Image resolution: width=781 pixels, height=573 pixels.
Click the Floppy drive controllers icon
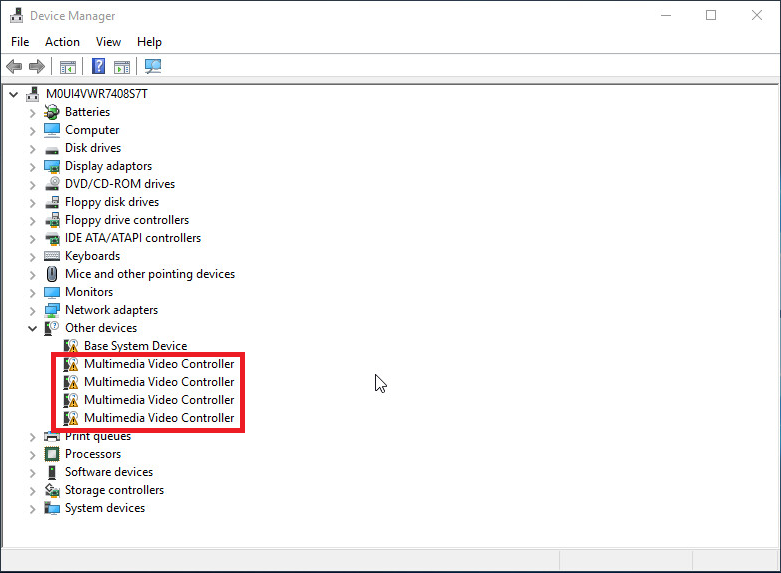pyautogui.click(x=52, y=220)
